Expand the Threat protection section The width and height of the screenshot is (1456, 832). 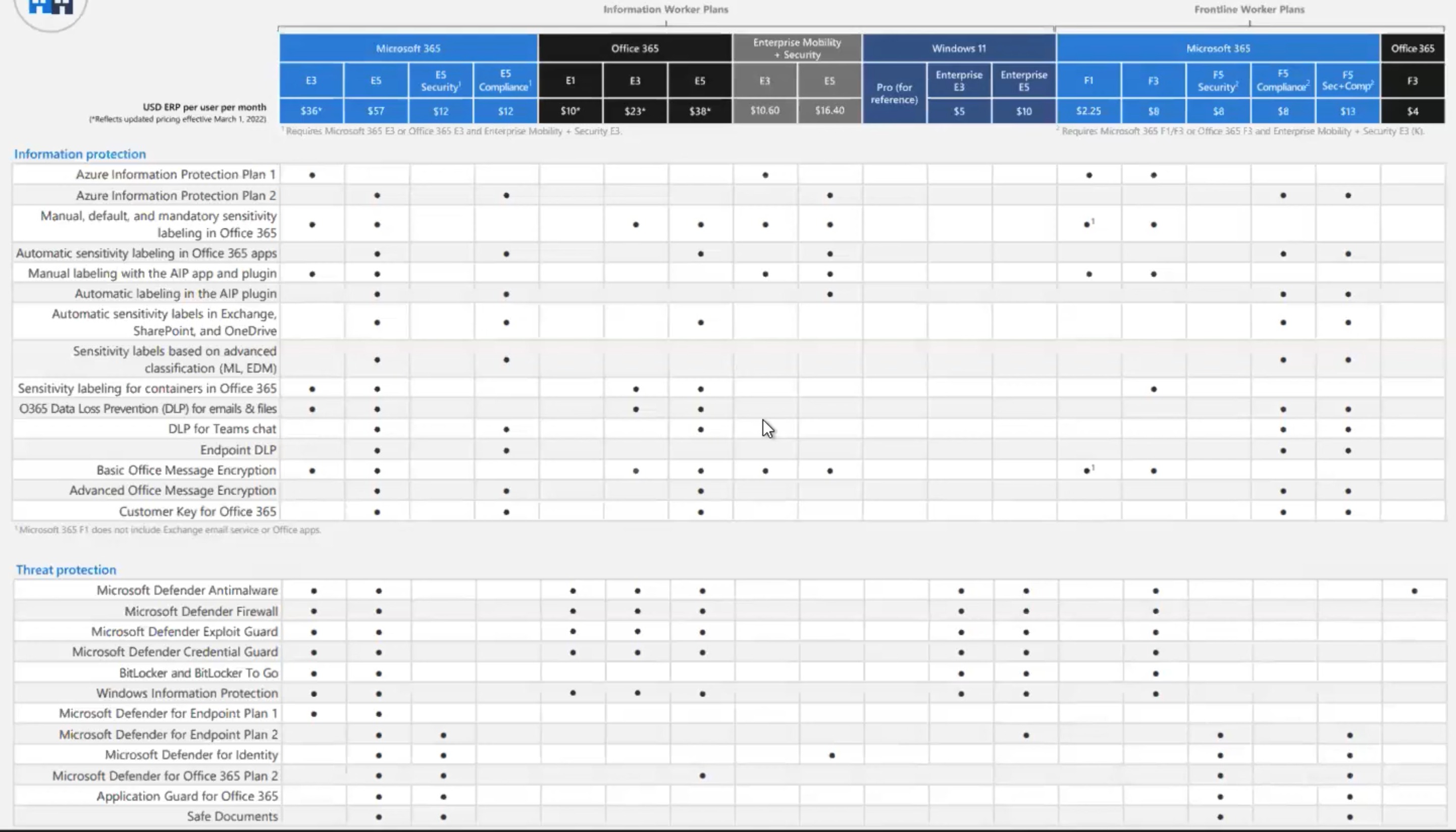[x=65, y=569]
